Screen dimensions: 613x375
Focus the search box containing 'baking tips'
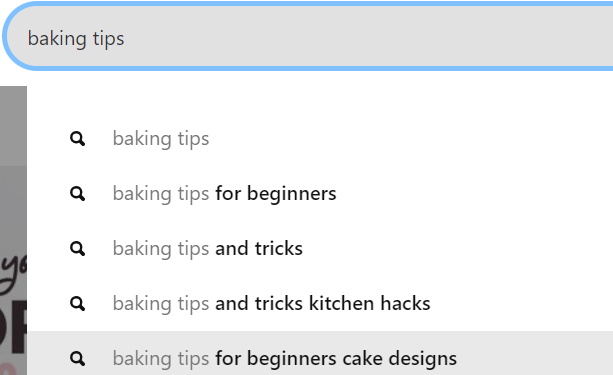pyautogui.click(x=309, y=36)
